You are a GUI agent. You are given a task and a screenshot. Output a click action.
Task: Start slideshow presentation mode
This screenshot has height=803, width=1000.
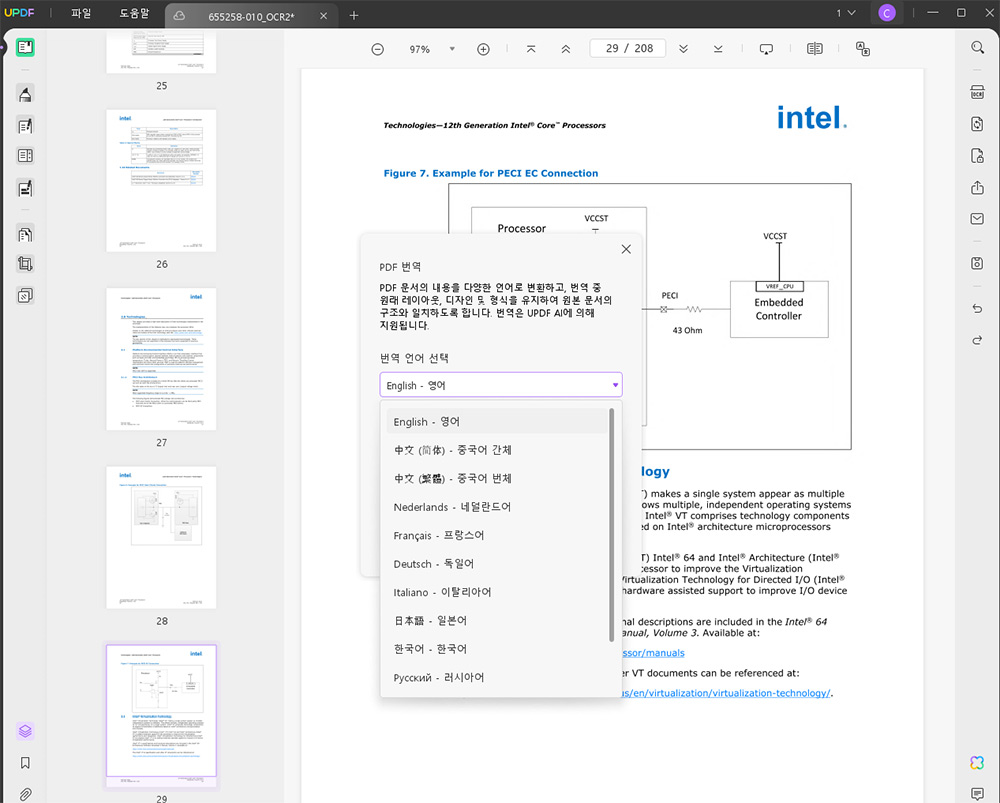coord(767,49)
